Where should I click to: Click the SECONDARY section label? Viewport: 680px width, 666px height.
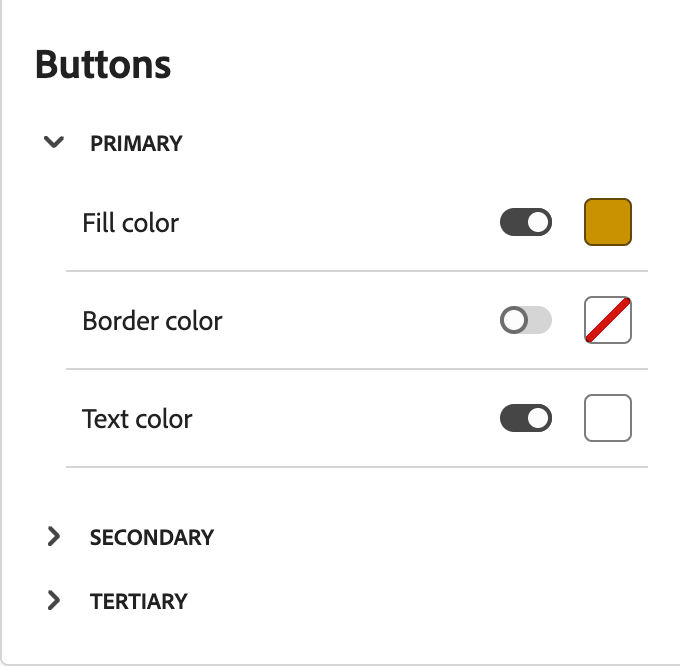(x=152, y=537)
